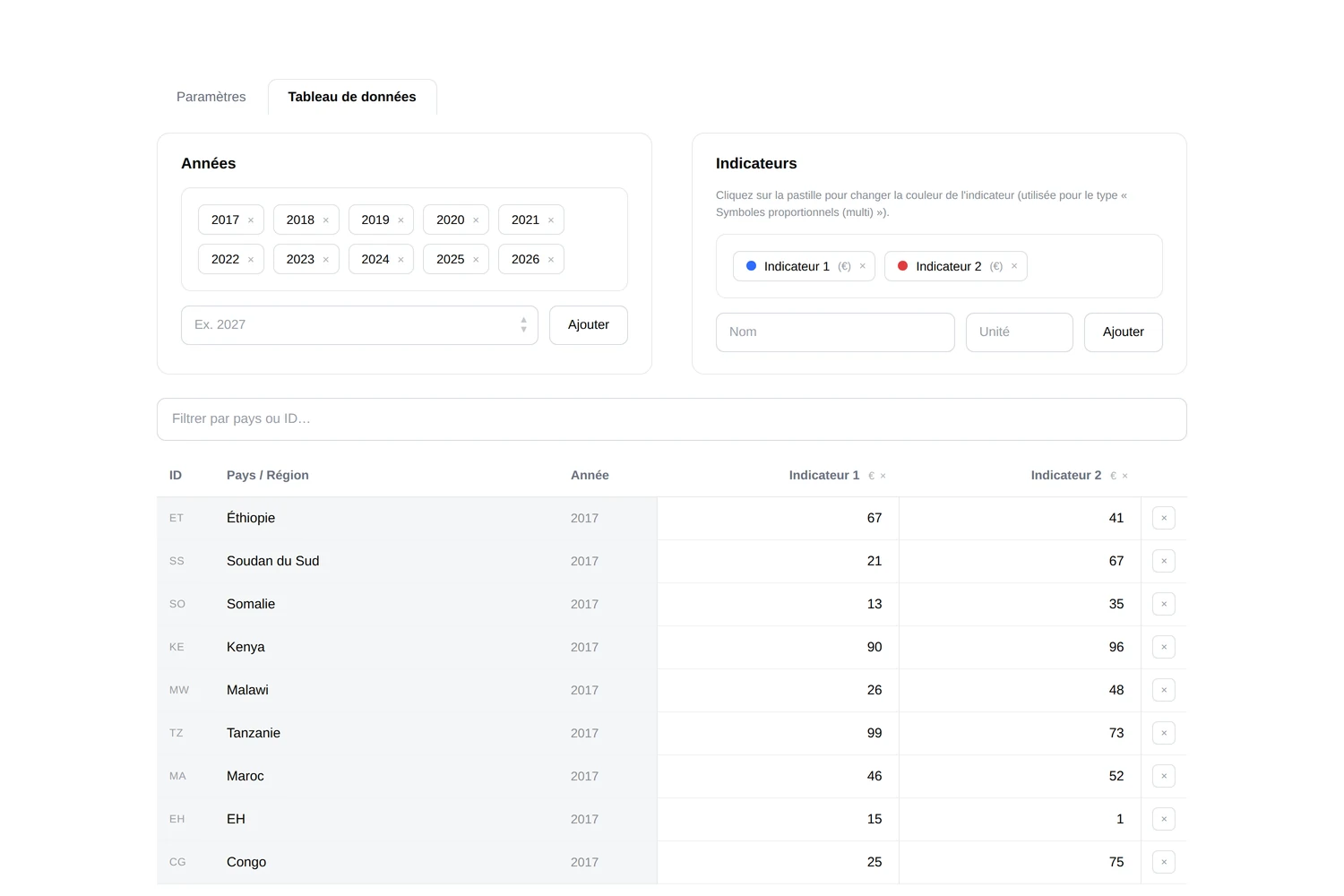Remove the 2017 year chip
Viewport: 1344px width, 896px height.
coord(251,220)
